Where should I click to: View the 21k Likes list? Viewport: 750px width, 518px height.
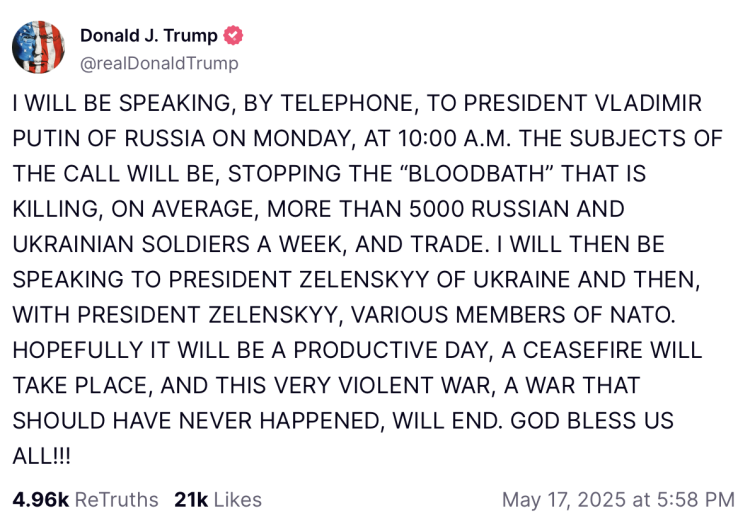pos(218,499)
